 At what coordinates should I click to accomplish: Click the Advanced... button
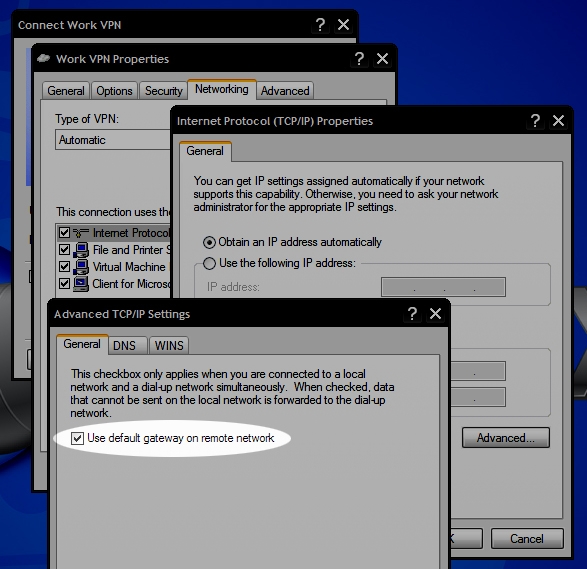(x=506, y=438)
